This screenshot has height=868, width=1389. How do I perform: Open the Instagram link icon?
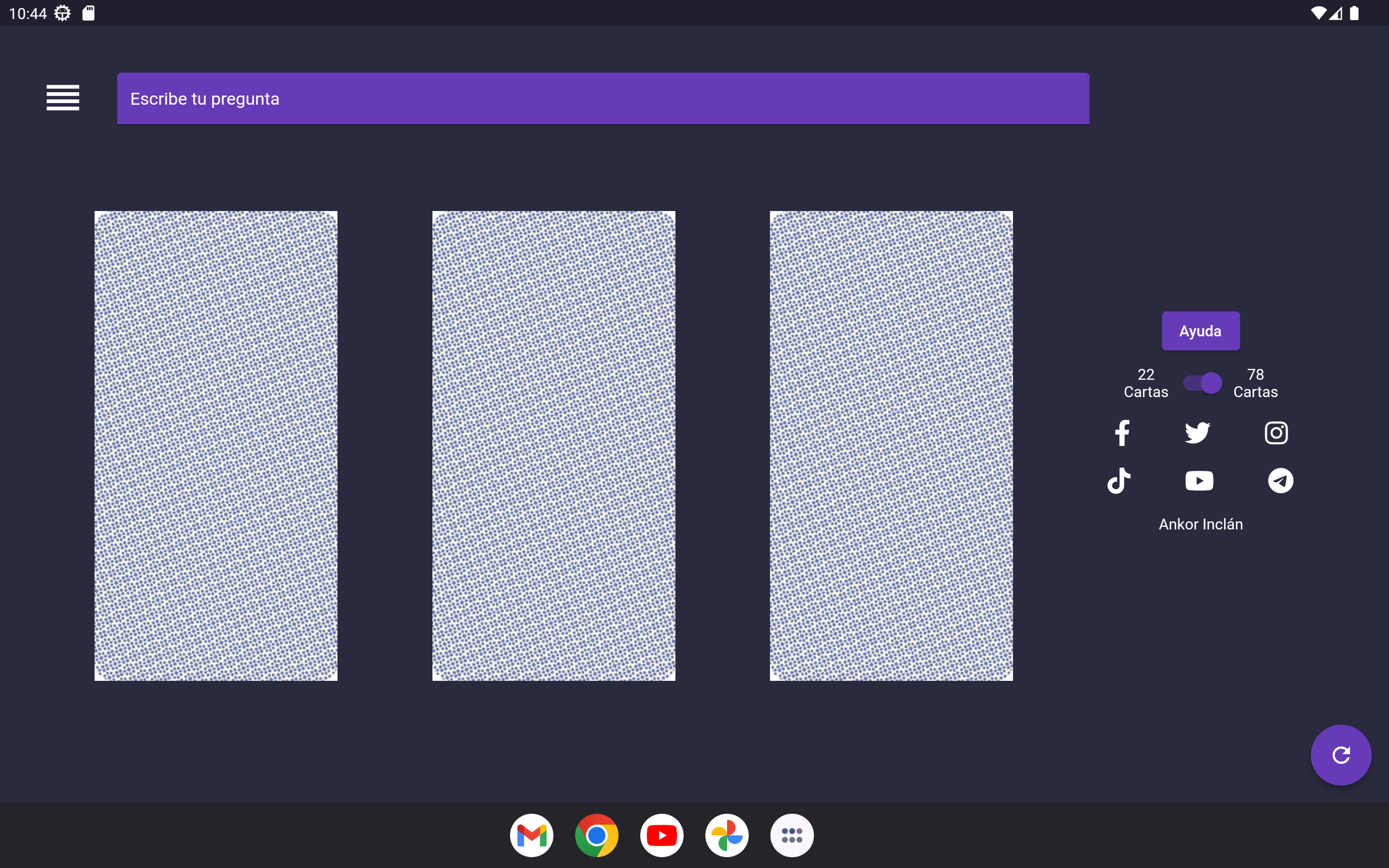coord(1276,433)
